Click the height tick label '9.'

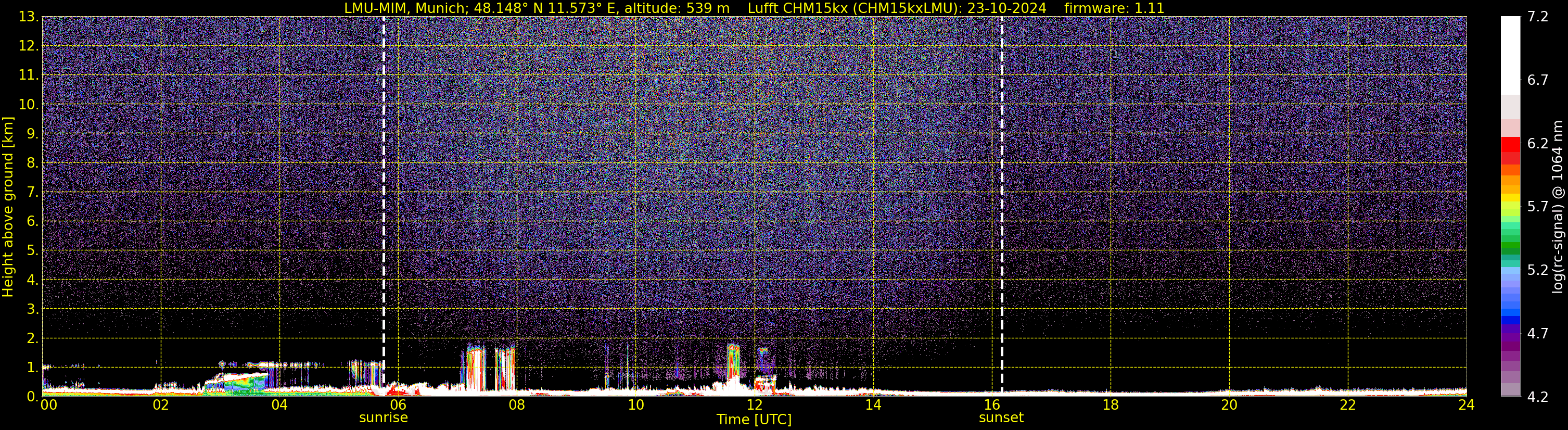(32, 133)
